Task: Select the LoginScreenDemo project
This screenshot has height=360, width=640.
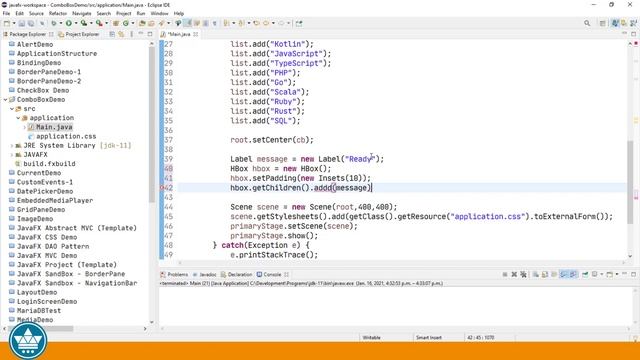Action: coord(47,302)
